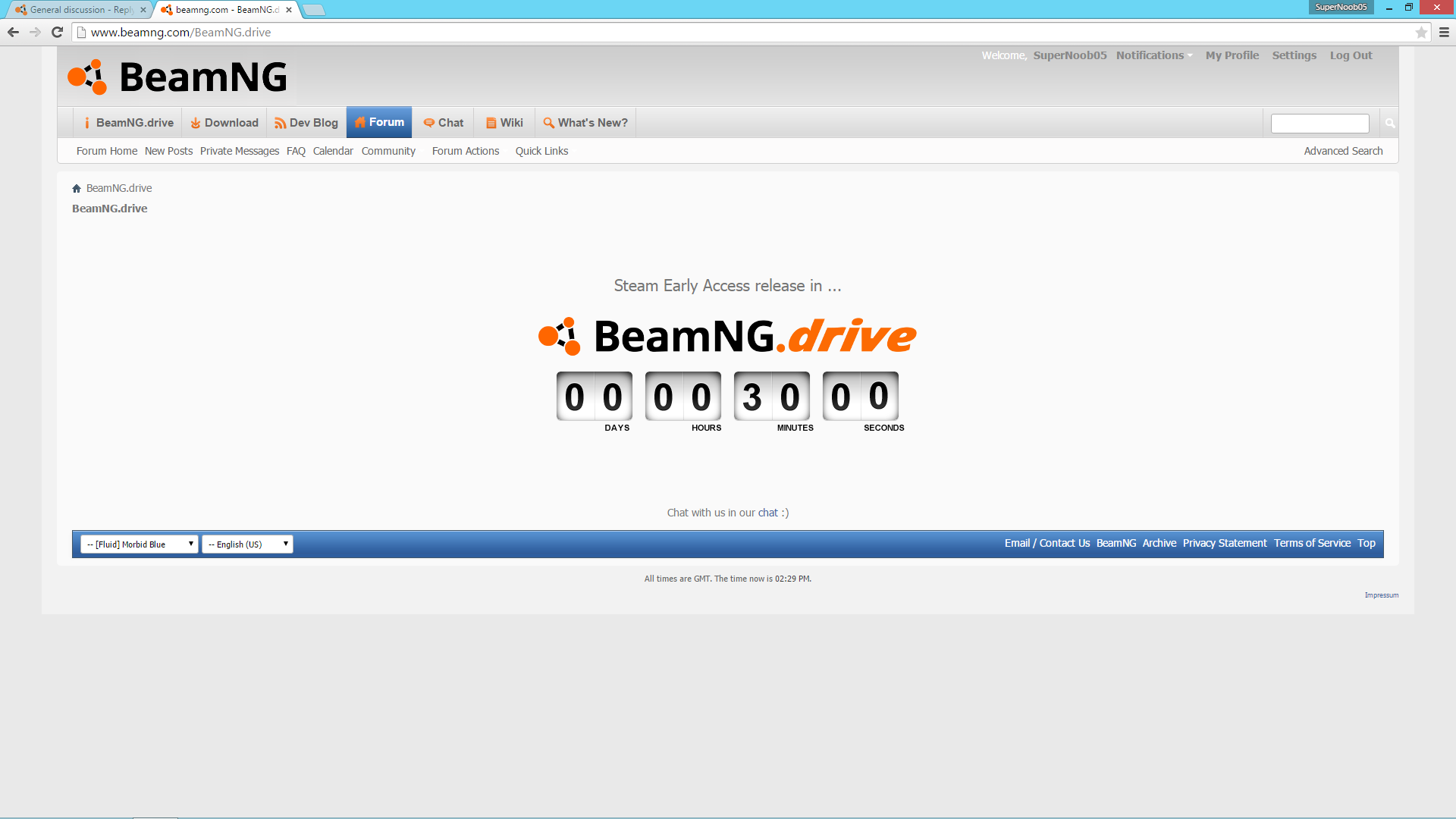Open Private Messages

[240, 151]
